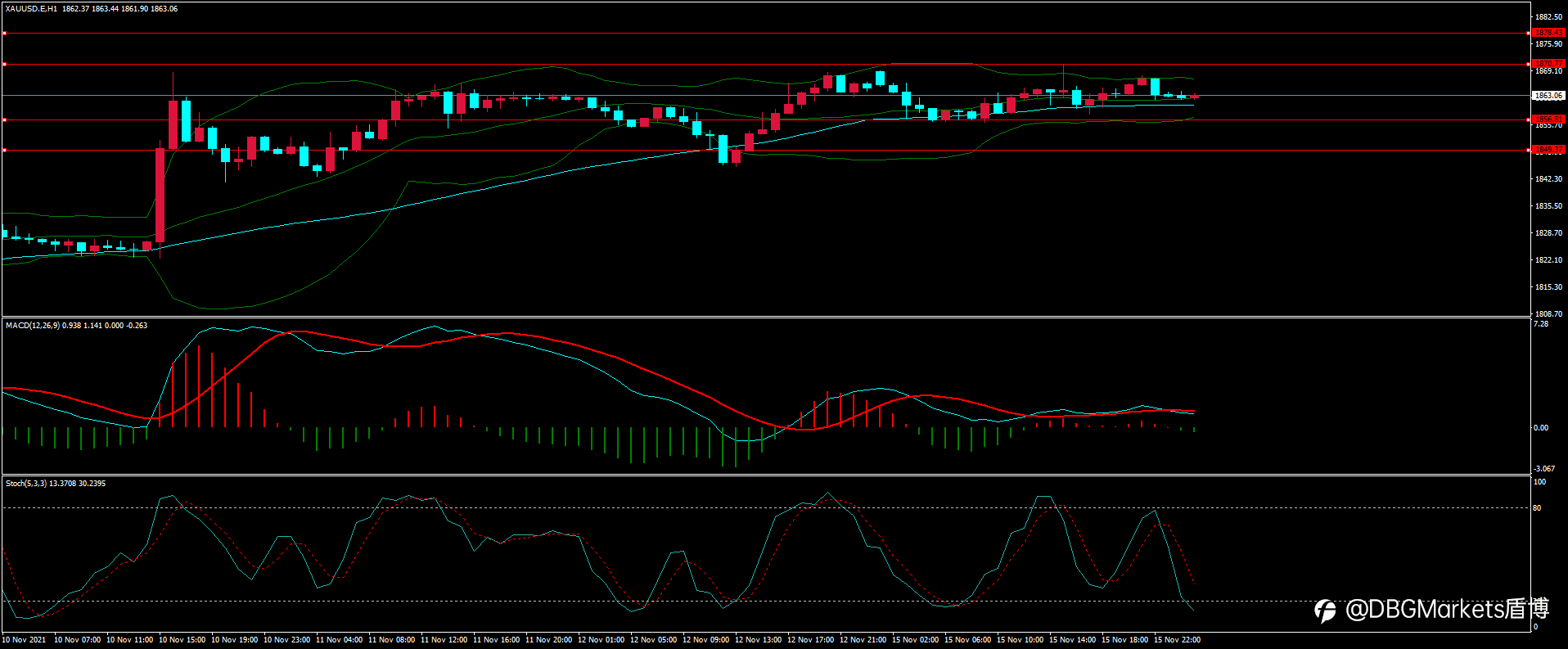Select the 1849.37 red price tag
The height and width of the screenshot is (649, 1568).
tap(1548, 150)
